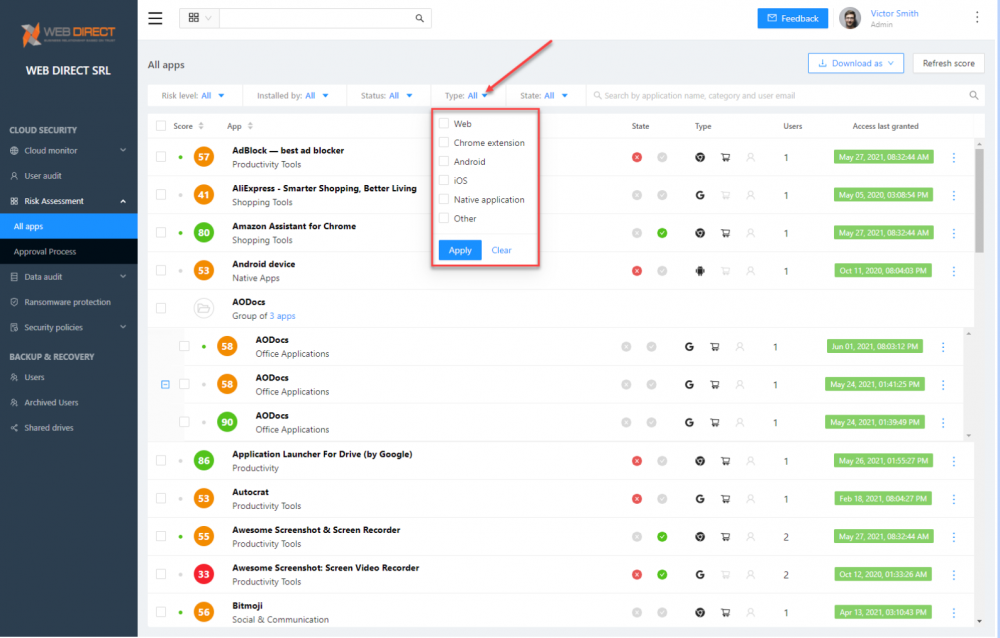Click the main apps list scrollbar
Viewport: 1000px width, 638px height.
coord(979,201)
